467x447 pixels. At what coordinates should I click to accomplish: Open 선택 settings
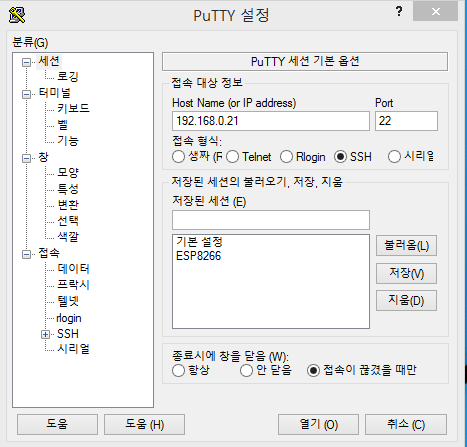[x=68, y=221]
